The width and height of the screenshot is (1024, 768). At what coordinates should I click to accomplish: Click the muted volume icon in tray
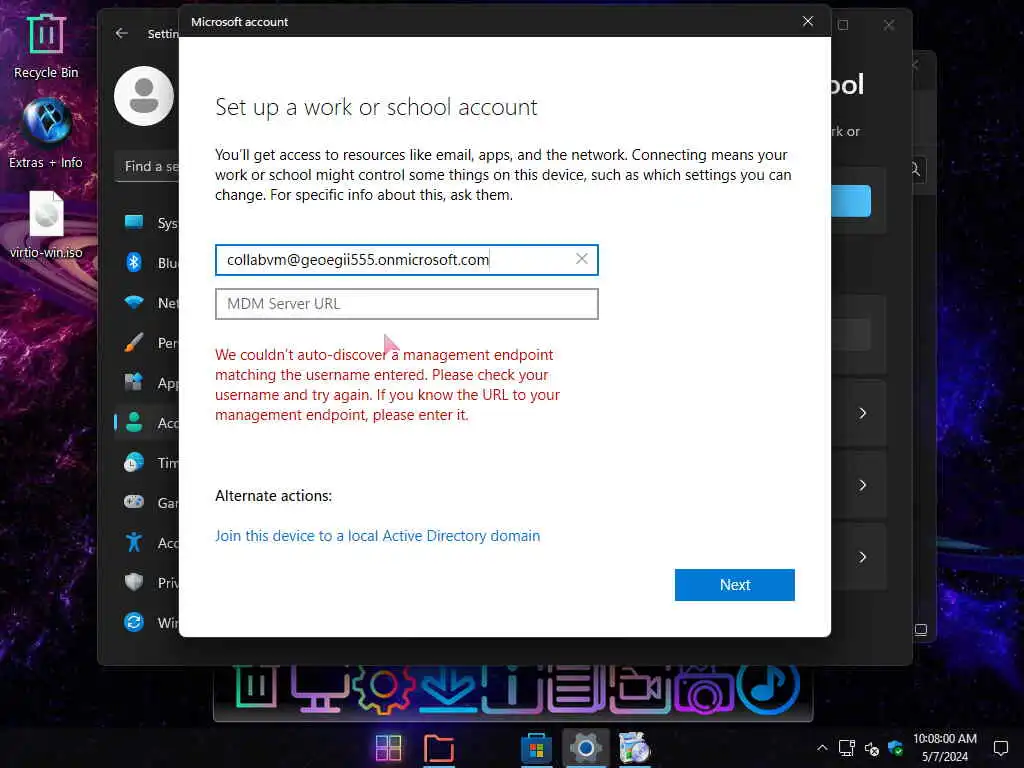tap(871, 748)
